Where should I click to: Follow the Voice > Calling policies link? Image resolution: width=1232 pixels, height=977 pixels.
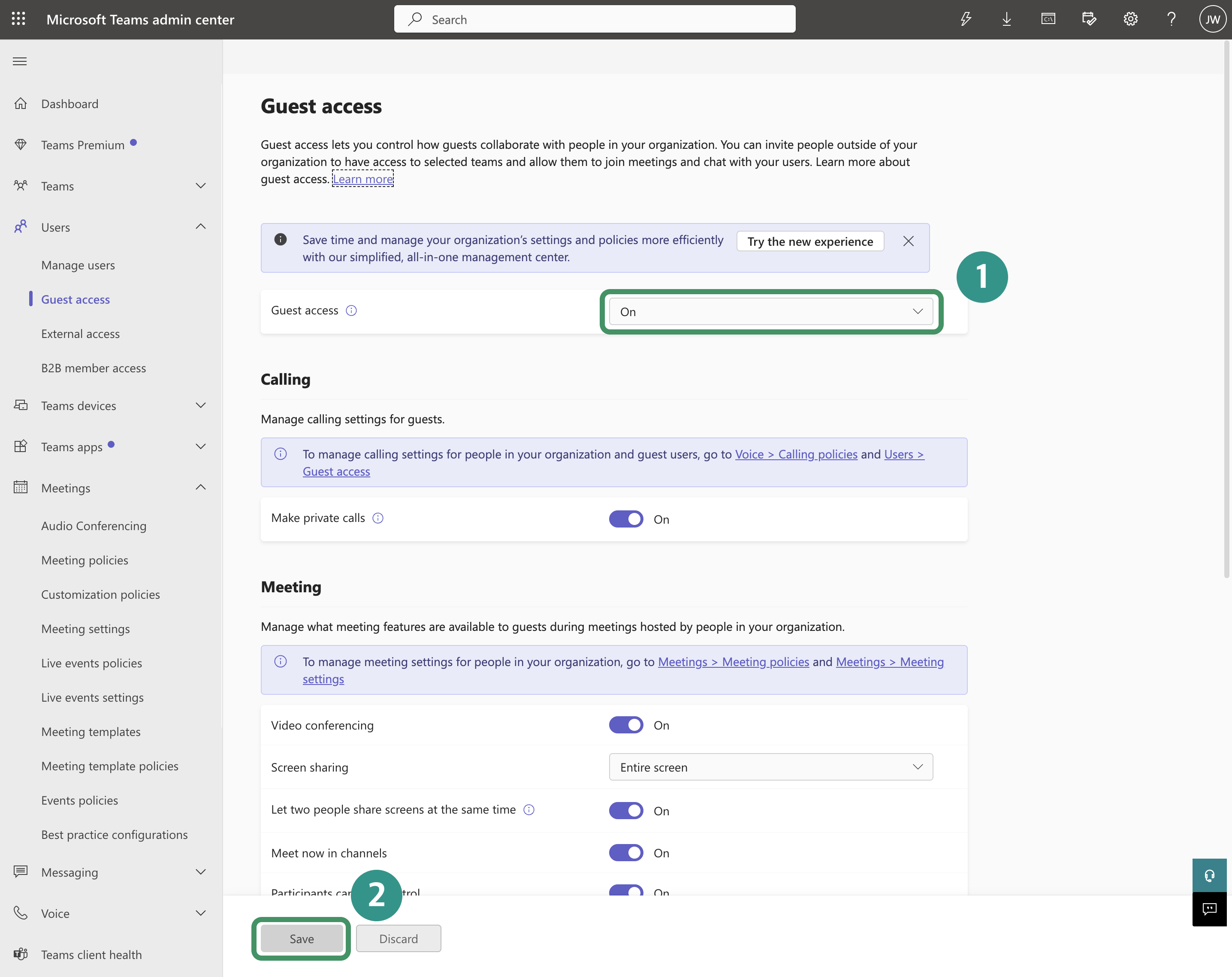pyautogui.click(x=796, y=454)
